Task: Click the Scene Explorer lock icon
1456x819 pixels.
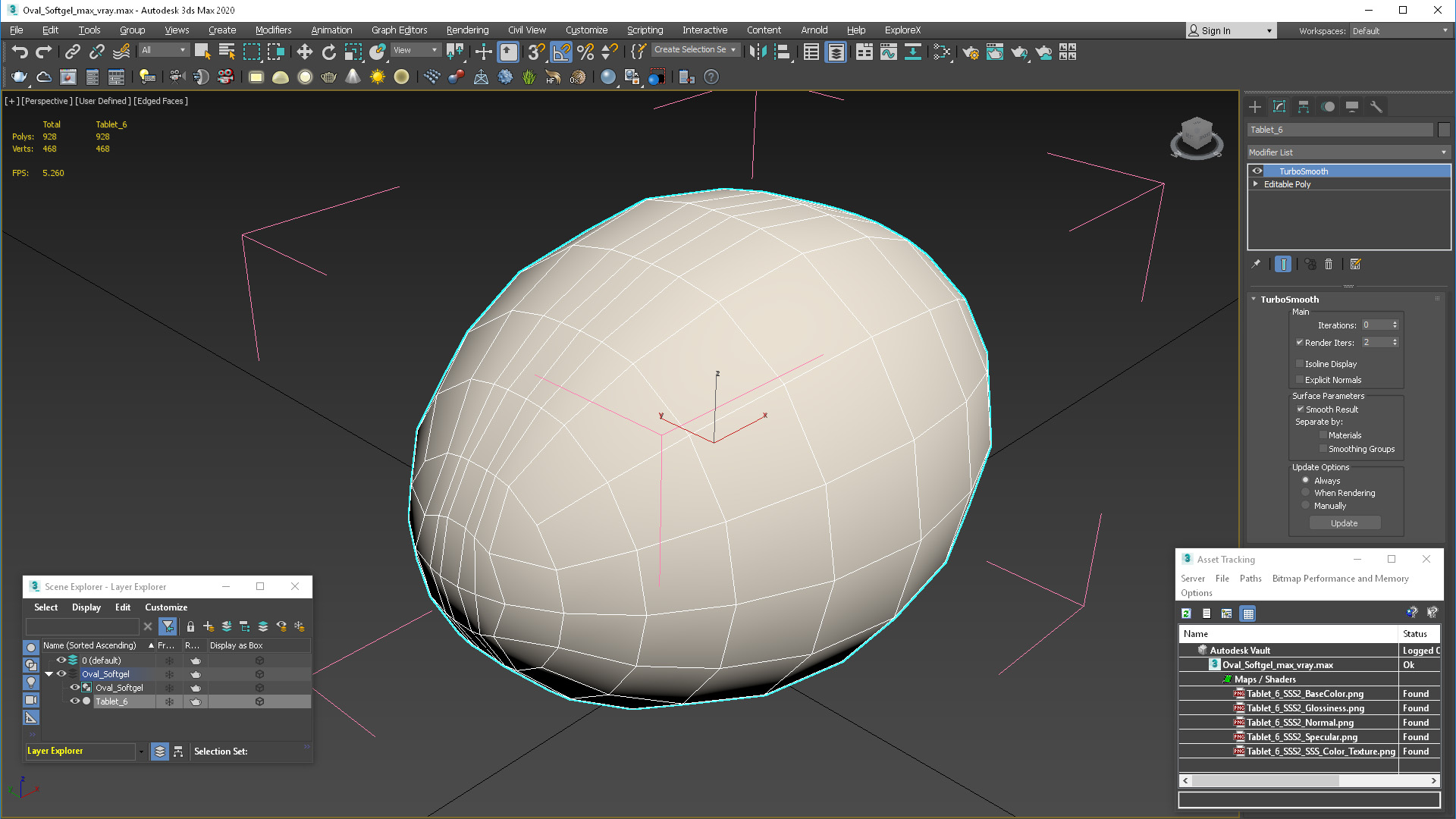Action: (190, 626)
